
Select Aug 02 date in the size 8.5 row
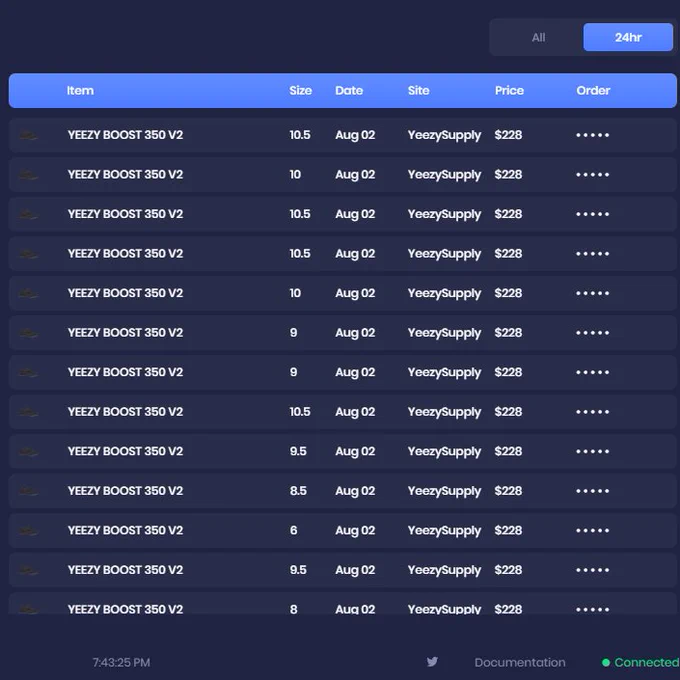[355, 491]
